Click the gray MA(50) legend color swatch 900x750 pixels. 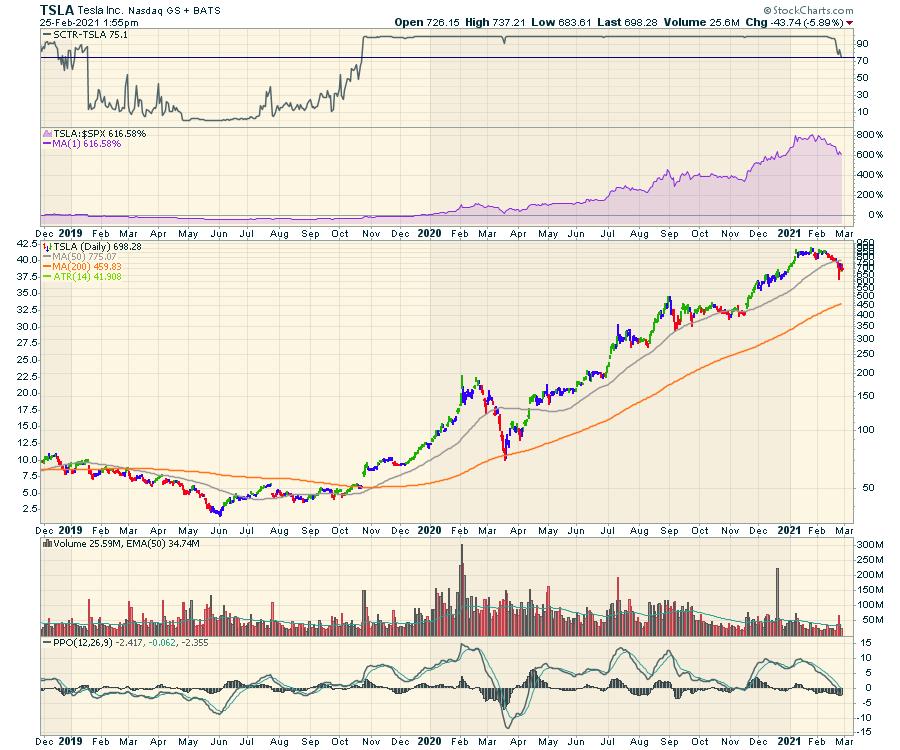point(45,256)
